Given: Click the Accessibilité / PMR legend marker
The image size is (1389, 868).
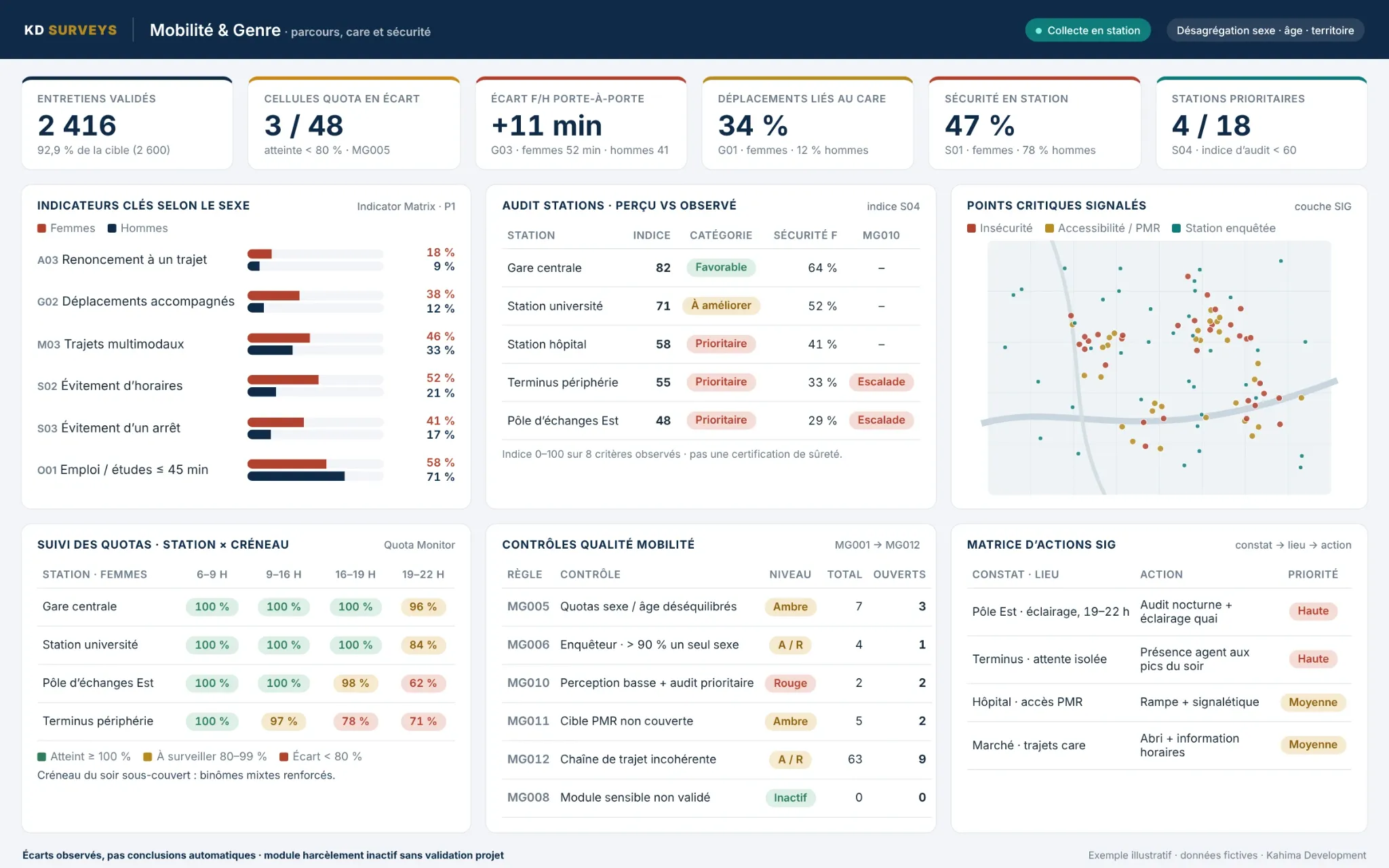Looking at the screenshot, I should (x=1049, y=228).
